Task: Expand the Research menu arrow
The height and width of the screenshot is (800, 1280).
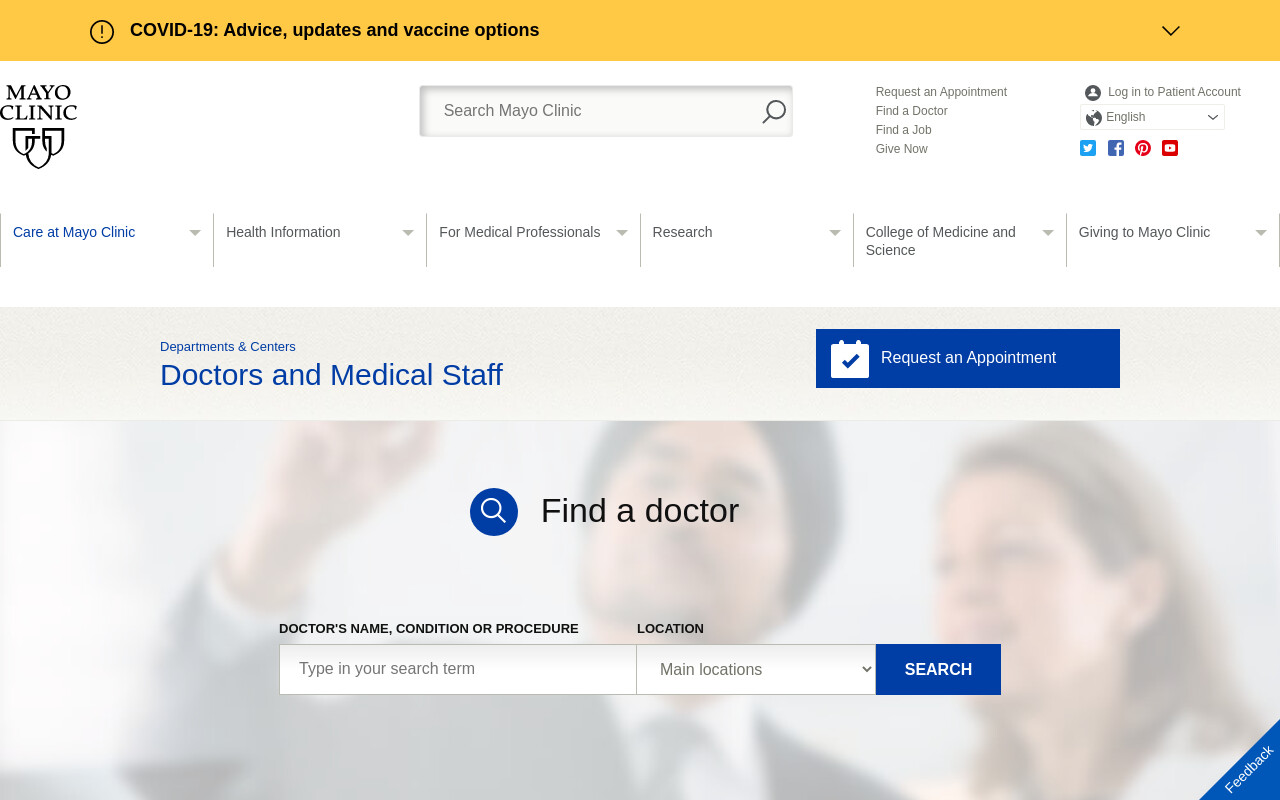Action: click(835, 233)
